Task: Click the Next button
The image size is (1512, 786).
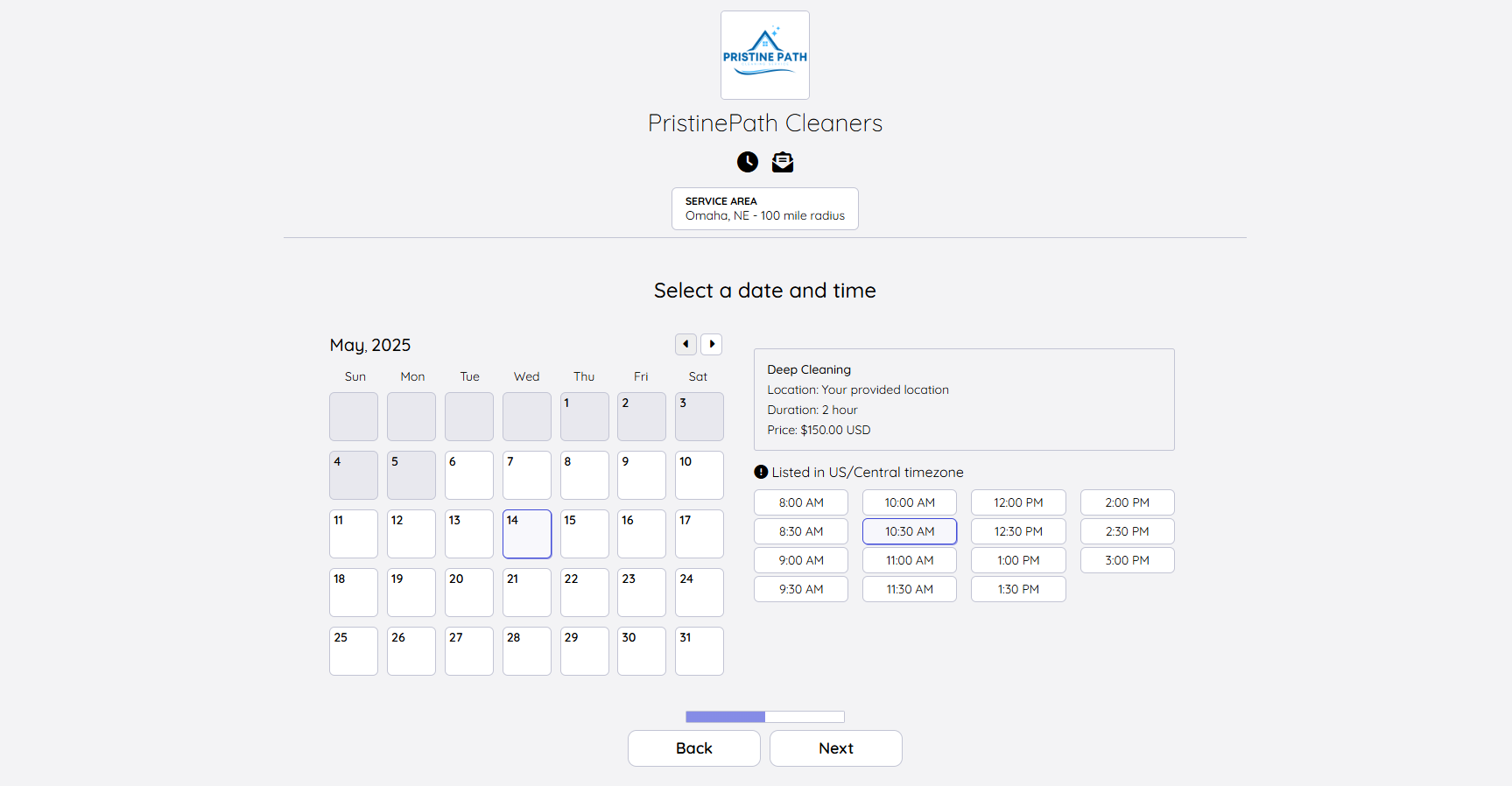Action: [836, 748]
